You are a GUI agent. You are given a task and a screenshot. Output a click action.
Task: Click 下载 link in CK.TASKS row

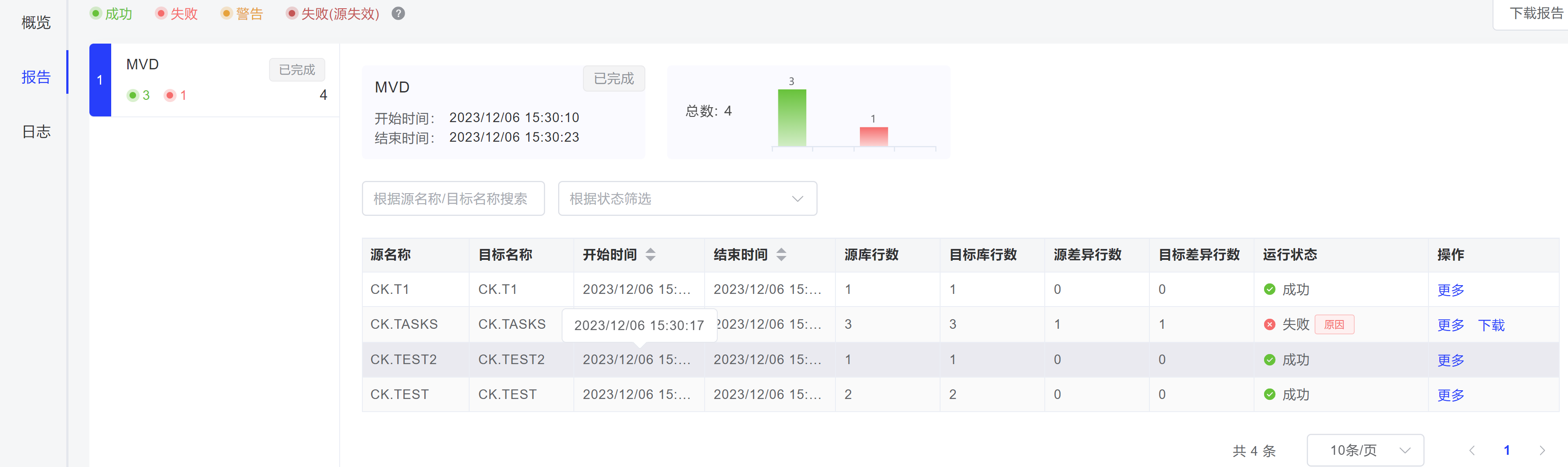coord(1491,325)
